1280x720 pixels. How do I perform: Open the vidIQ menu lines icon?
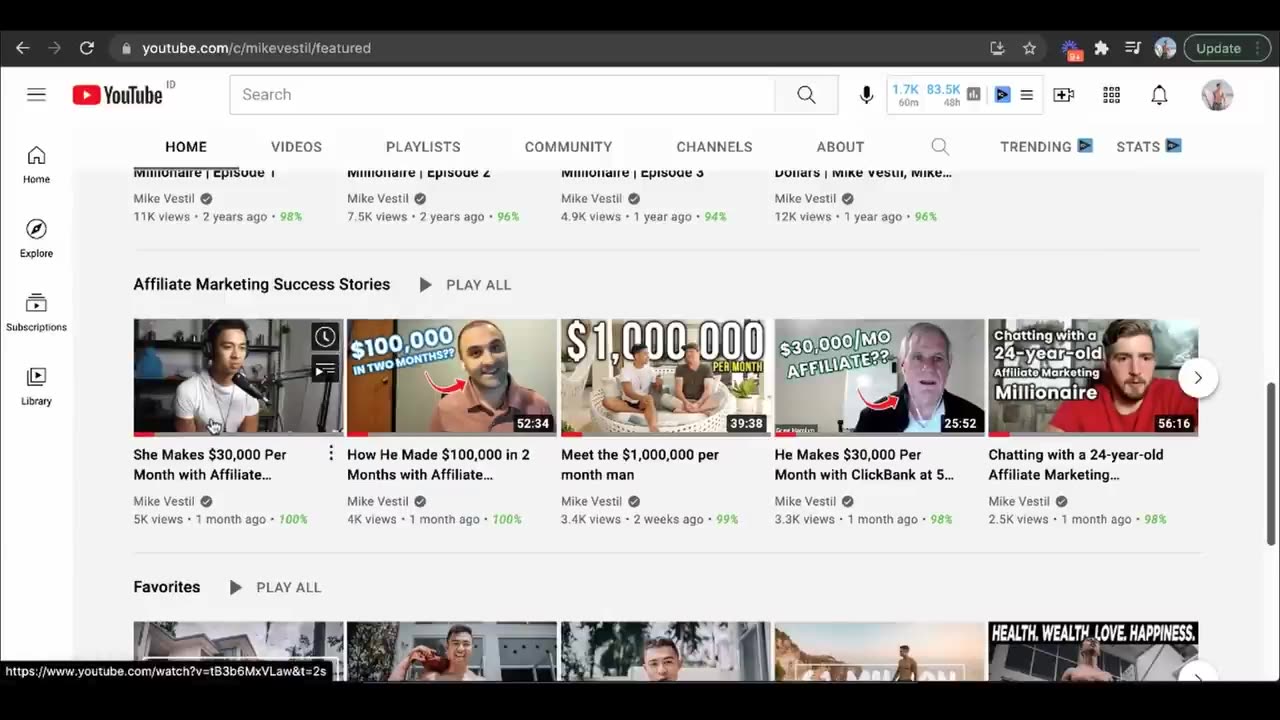tap(1026, 95)
